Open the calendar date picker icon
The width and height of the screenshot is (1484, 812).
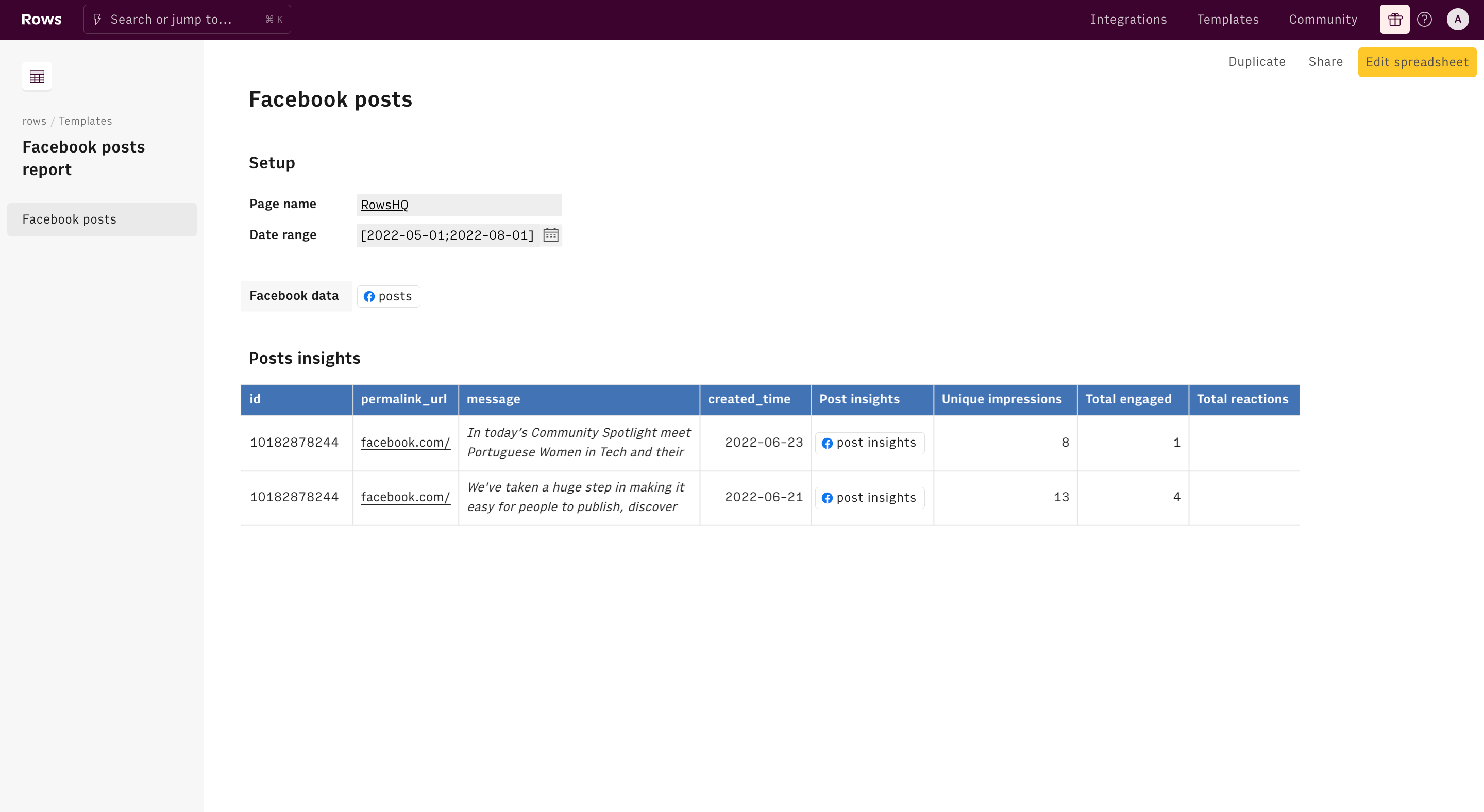[x=551, y=235]
